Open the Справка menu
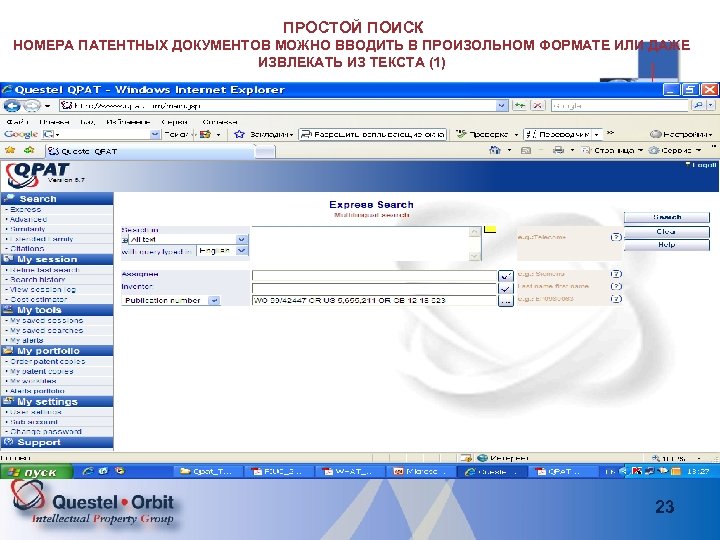 (220, 122)
